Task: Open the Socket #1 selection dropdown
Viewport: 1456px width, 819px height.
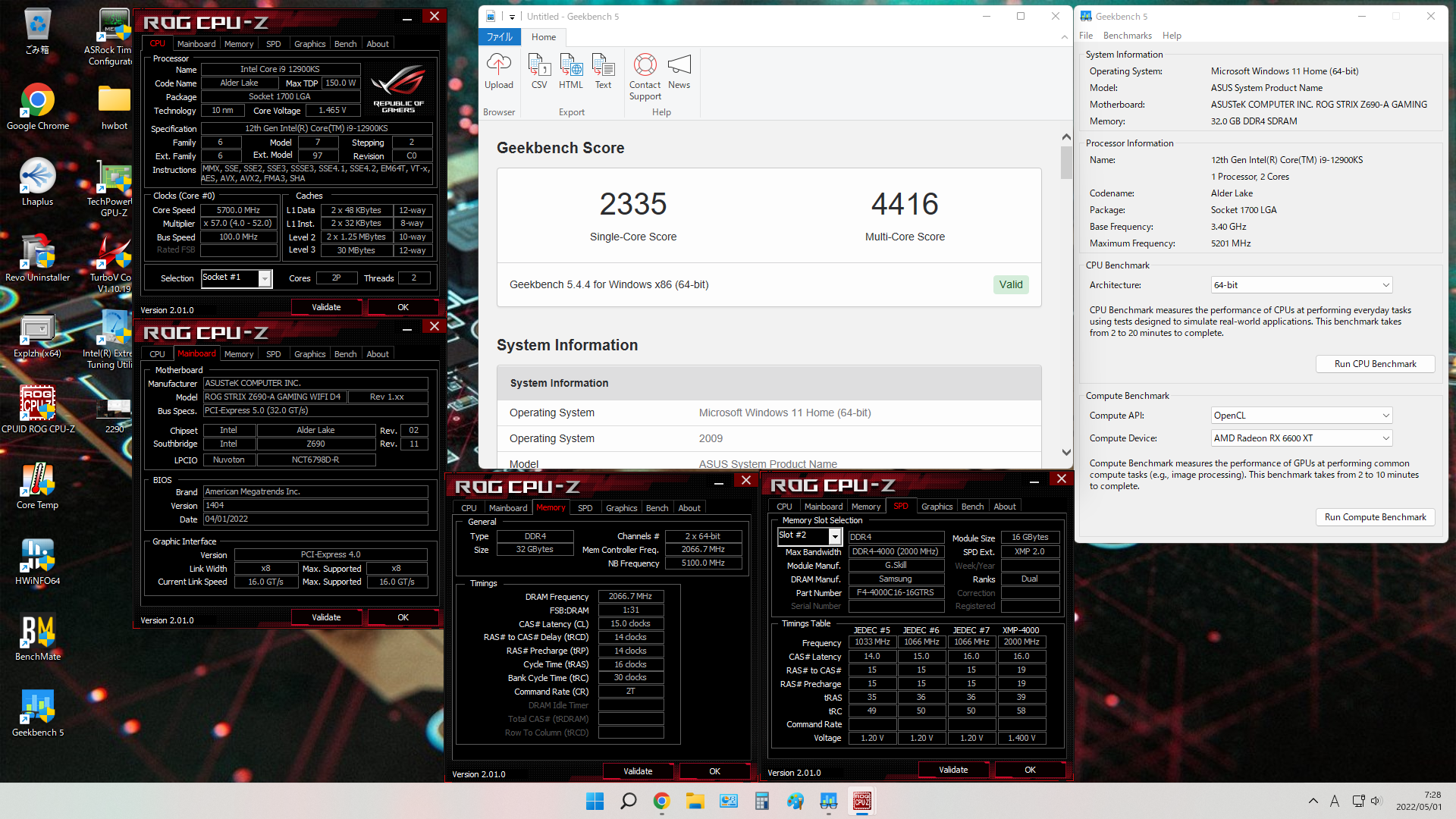Action: click(x=237, y=278)
